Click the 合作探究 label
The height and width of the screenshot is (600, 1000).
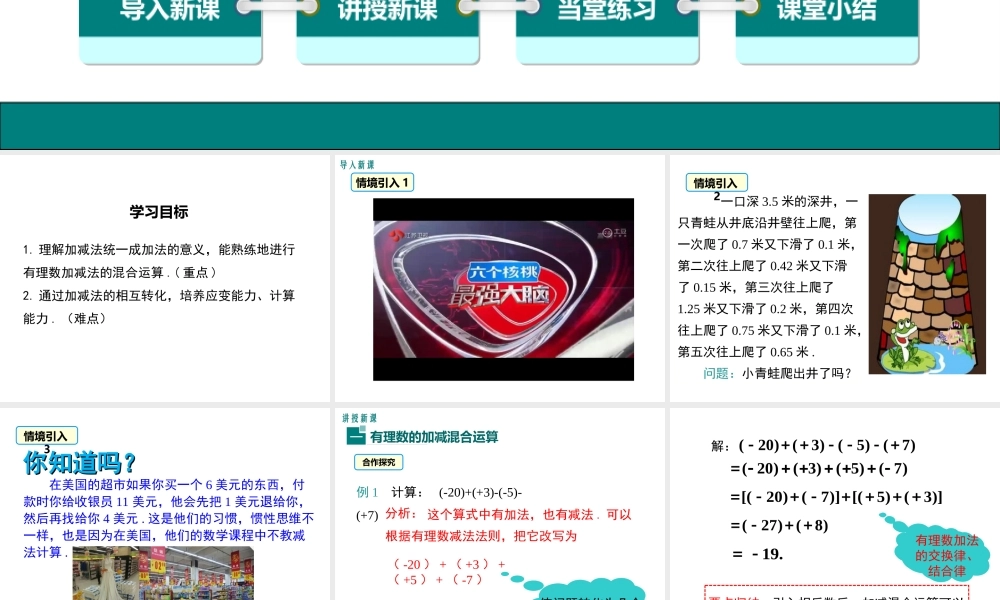378,462
